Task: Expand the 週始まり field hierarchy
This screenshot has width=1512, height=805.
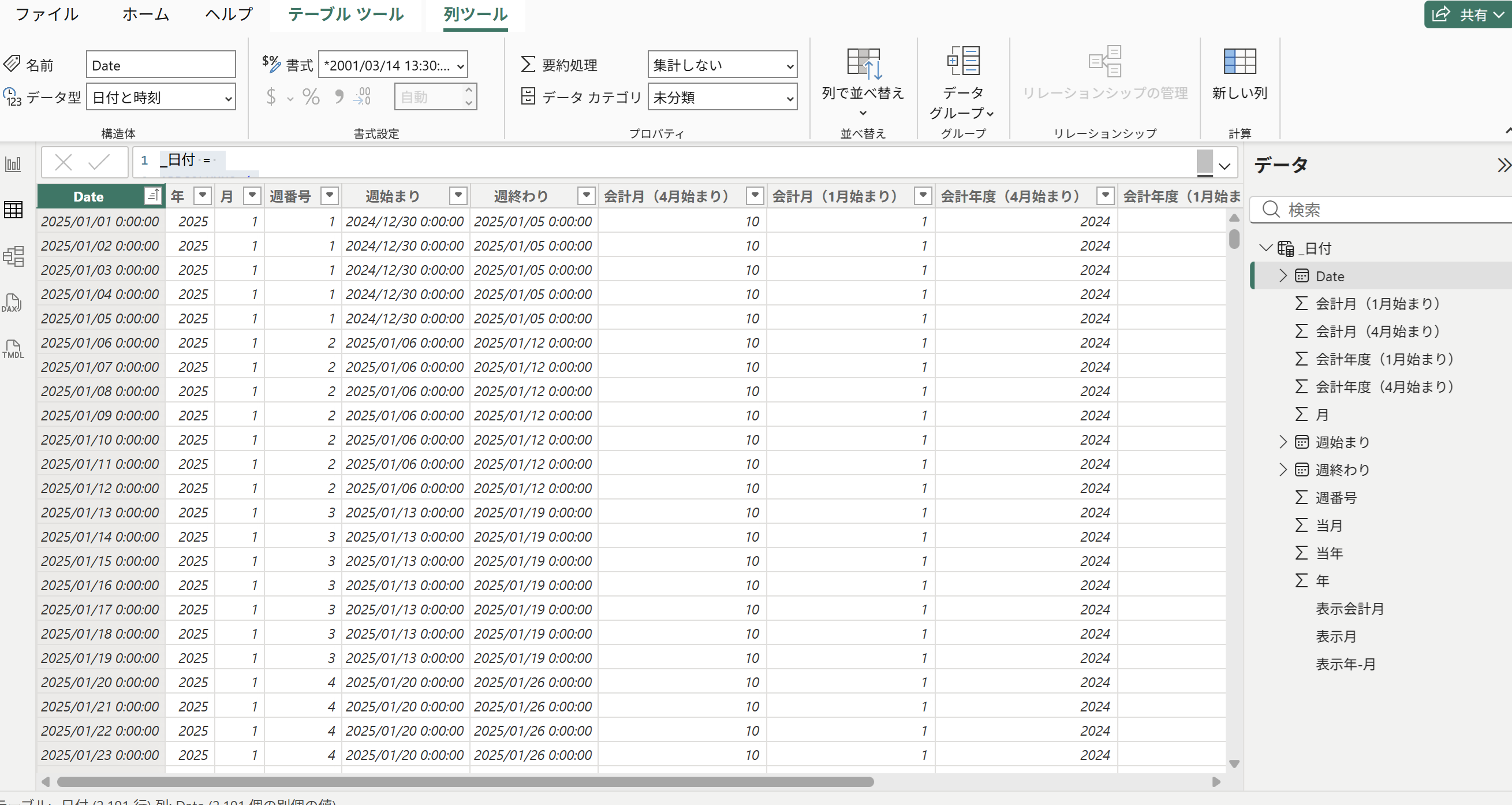Action: (1282, 442)
